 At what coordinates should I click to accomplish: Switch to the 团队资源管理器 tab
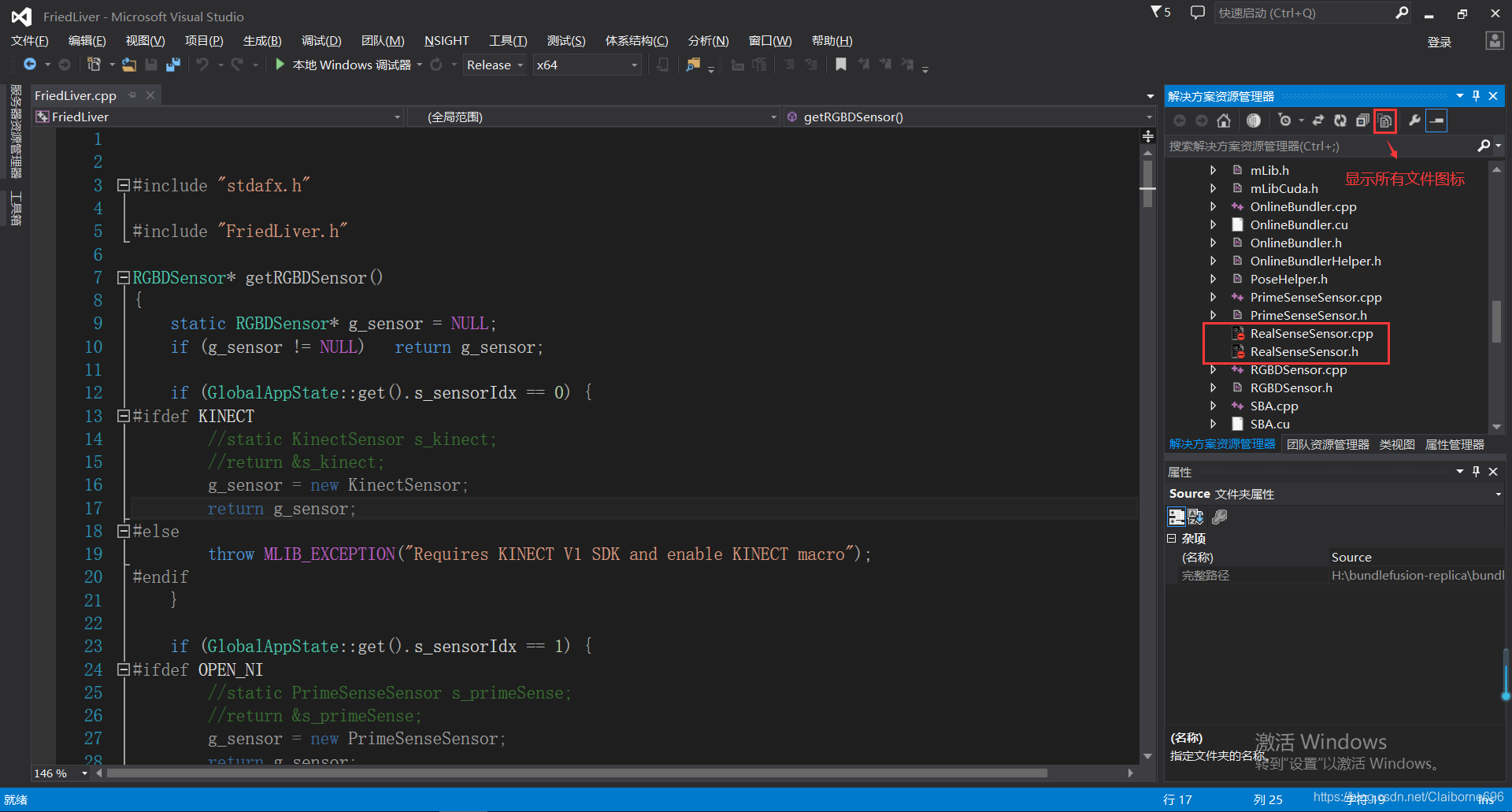(1328, 444)
